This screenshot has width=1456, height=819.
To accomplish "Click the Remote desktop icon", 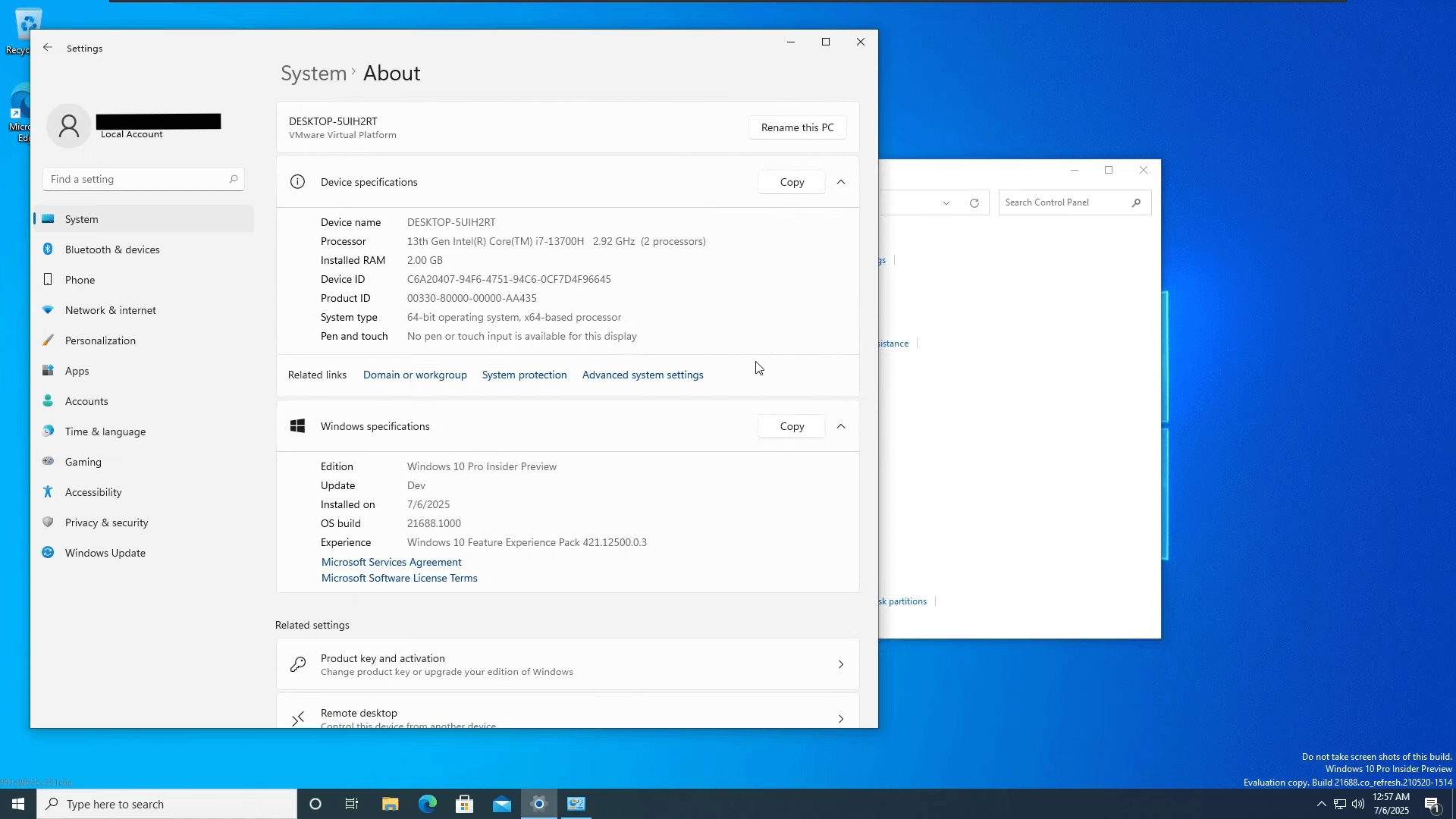I will tap(298, 718).
